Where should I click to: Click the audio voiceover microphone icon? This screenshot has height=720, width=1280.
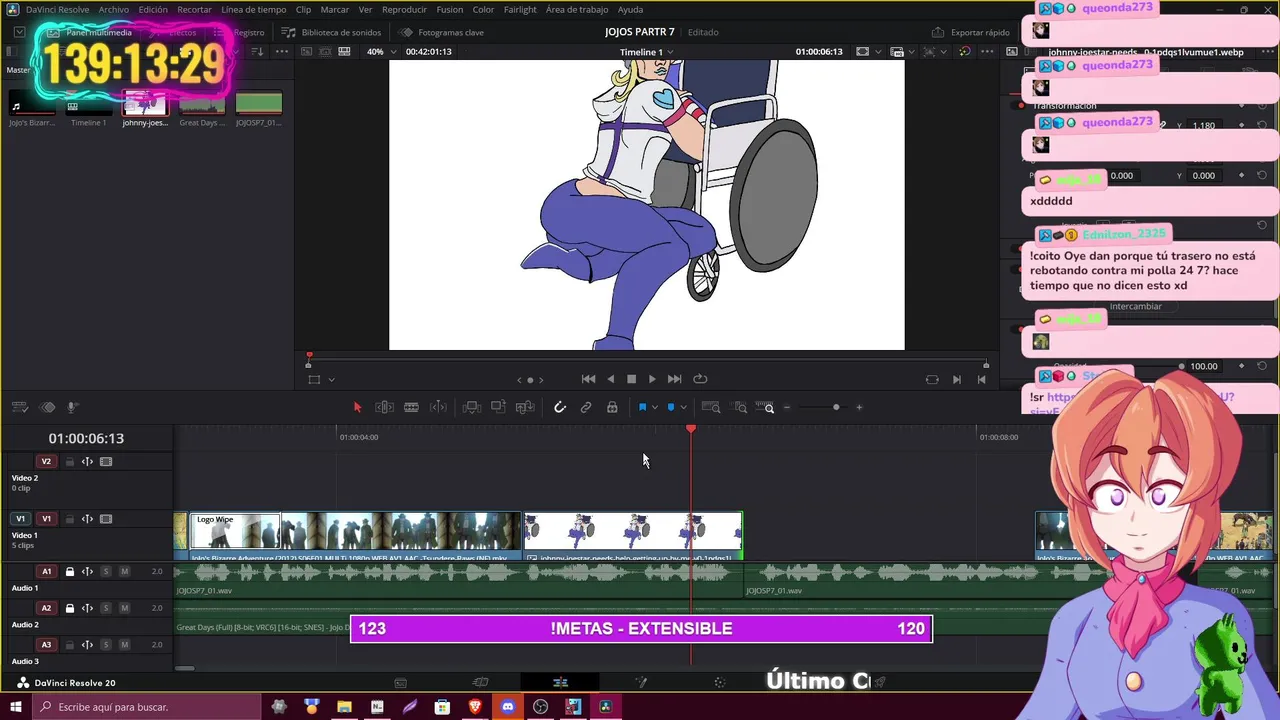(72, 407)
